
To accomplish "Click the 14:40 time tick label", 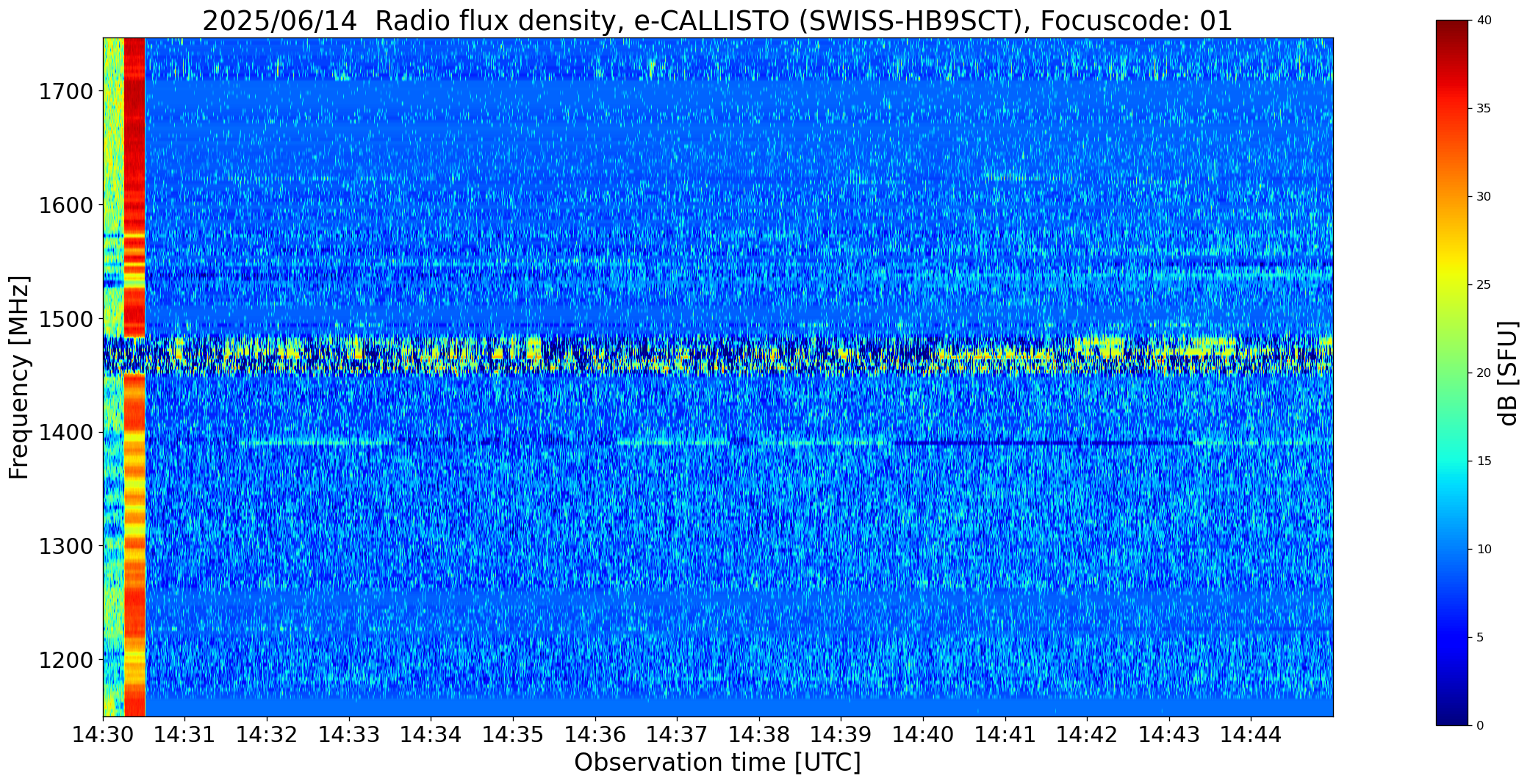I will pos(923,734).
